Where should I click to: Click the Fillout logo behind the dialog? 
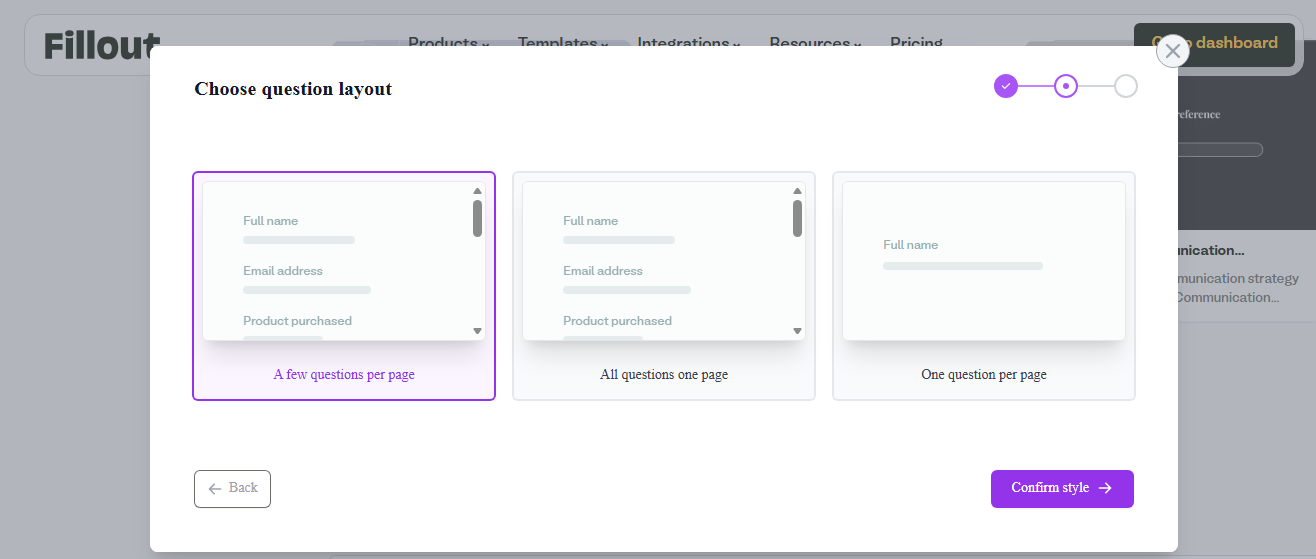[x=102, y=45]
